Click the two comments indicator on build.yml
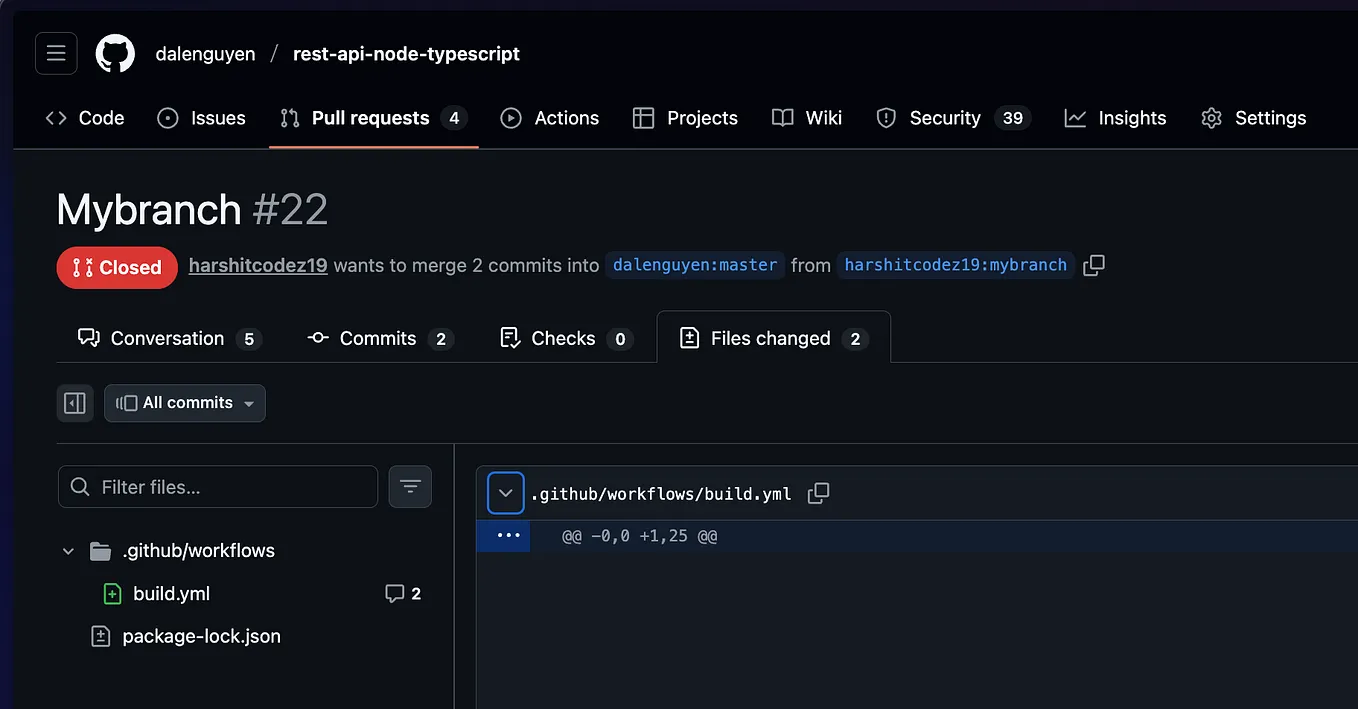The height and width of the screenshot is (709, 1358). [403, 593]
